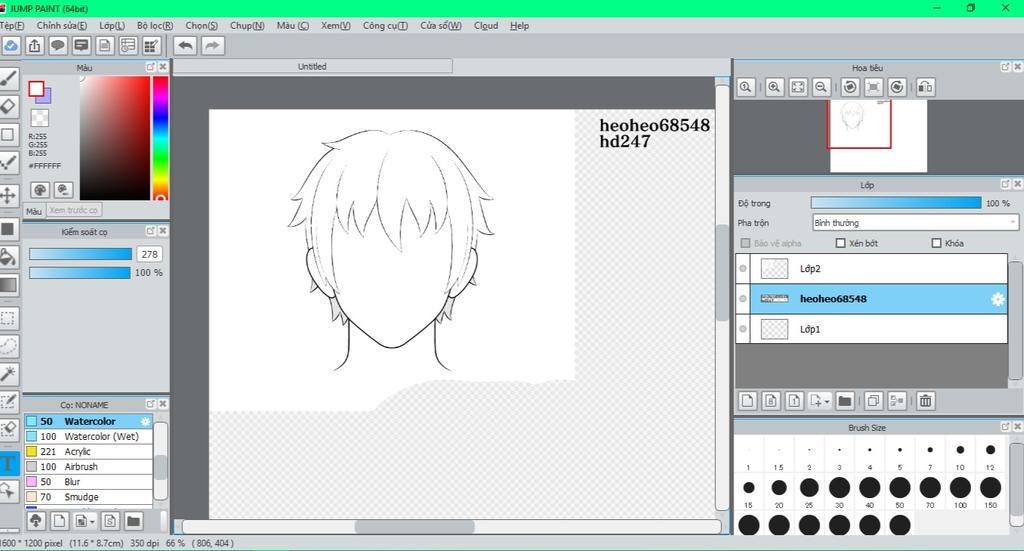
Task: Open the Lớp menu
Action: point(112,25)
